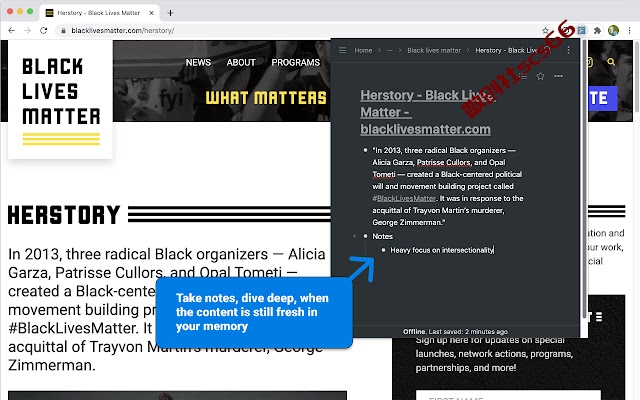Select the Herstory browser tab
The width and height of the screenshot is (640, 400).
pyautogui.click(x=98, y=13)
